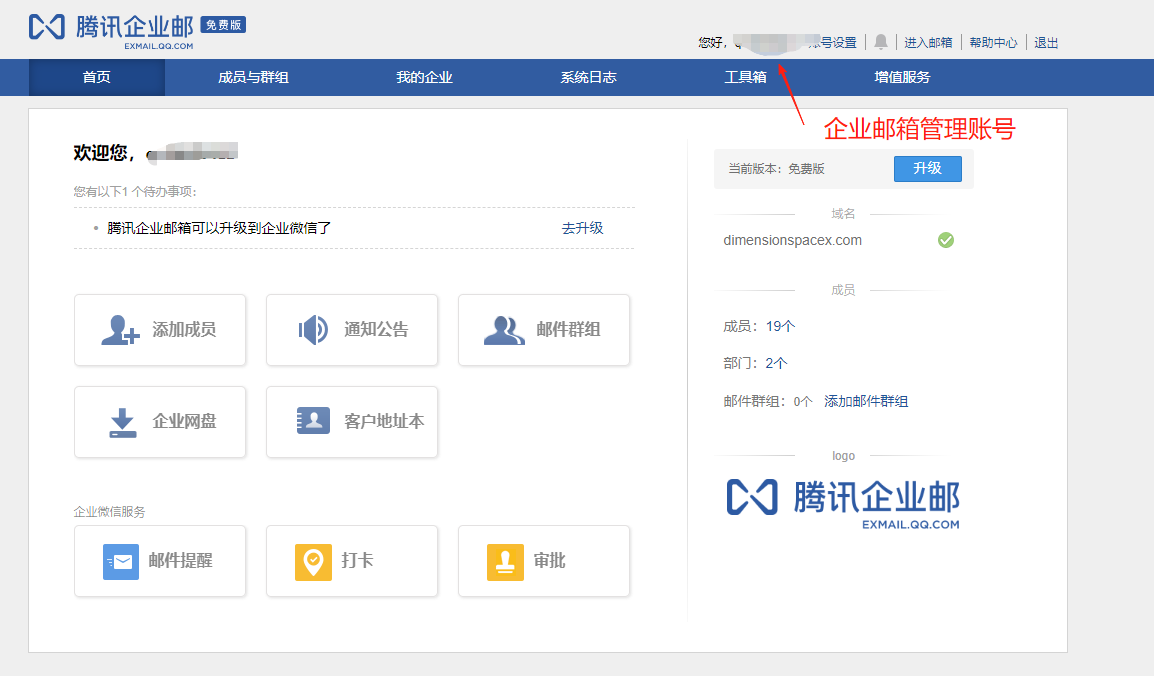1154x676 pixels.
Task: Click the 客户地址本 card label
Action: [384, 421]
